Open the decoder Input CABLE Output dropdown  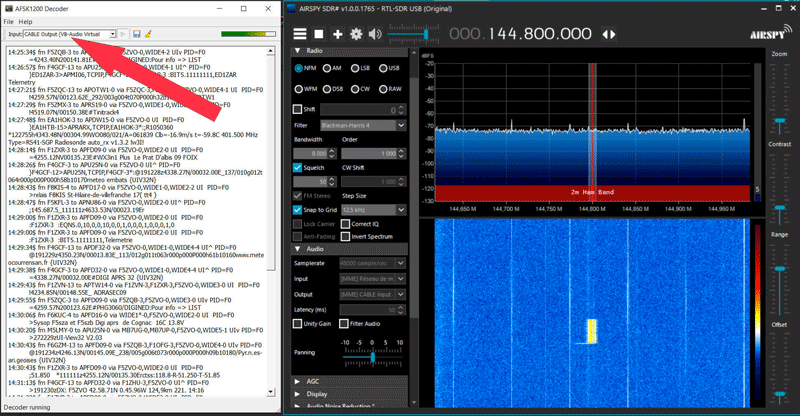coord(69,34)
